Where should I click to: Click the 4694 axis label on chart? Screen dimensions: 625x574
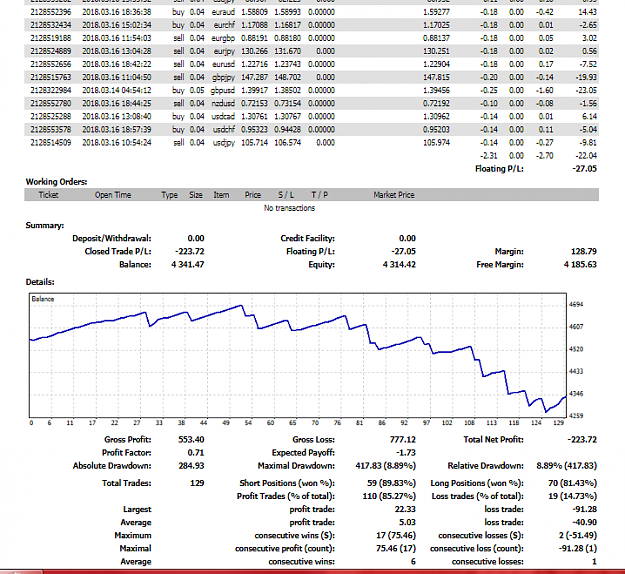point(576,305)
